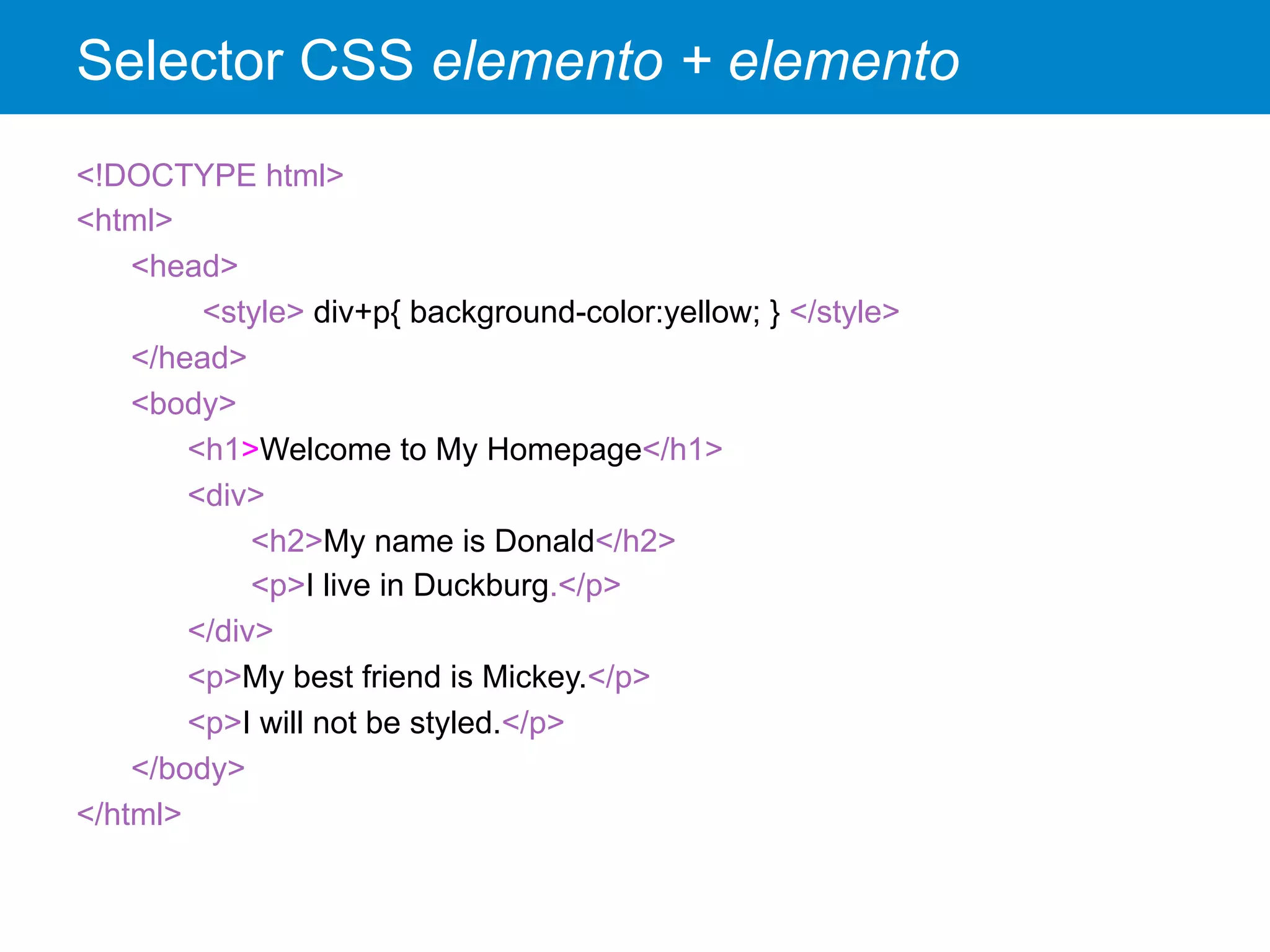1270x952 pixels.
Task: Click the 'Welcome to My Homepage' h1 line
Action: click(456, 449)
